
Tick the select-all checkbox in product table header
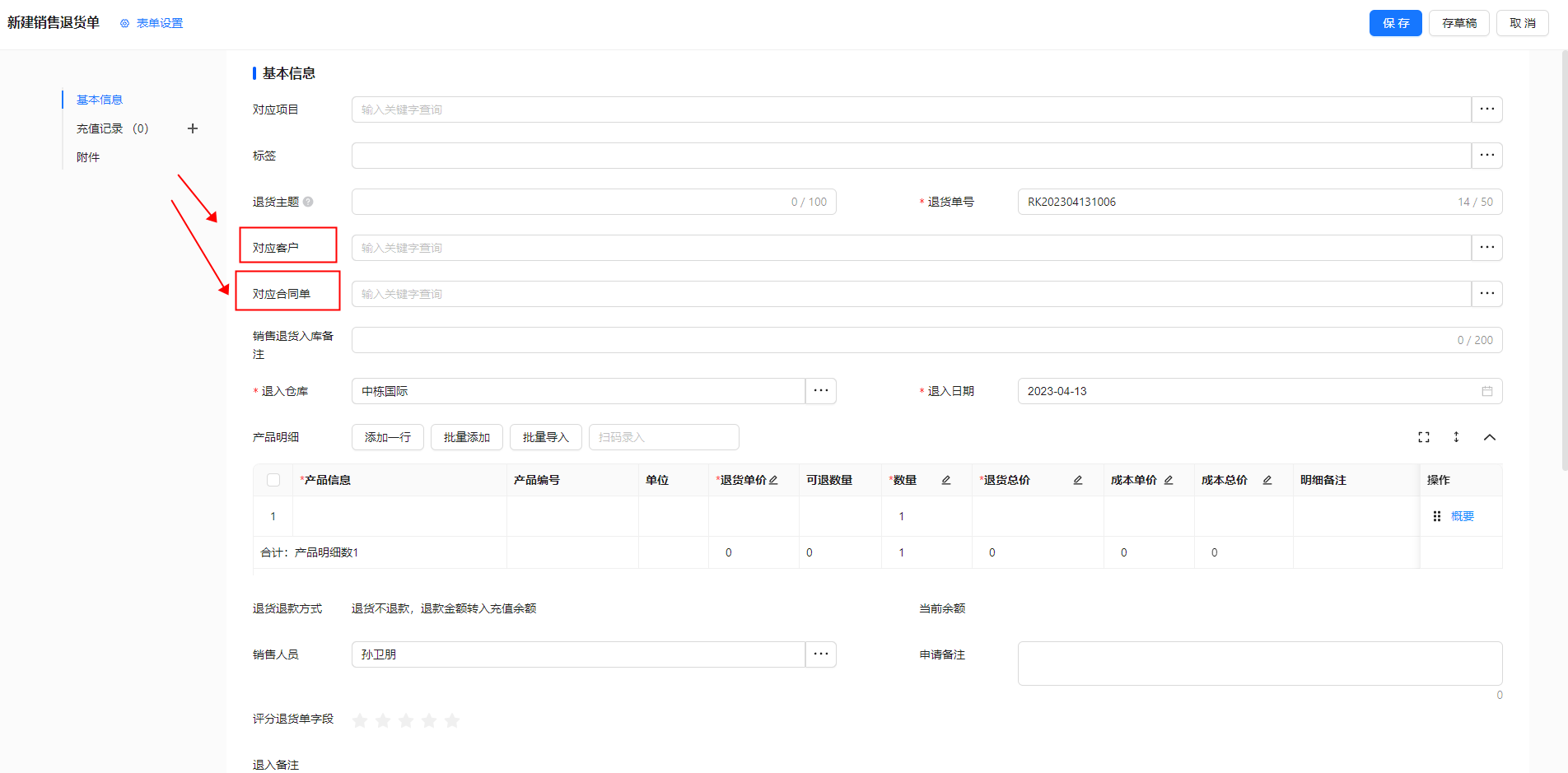click(273, 480)
